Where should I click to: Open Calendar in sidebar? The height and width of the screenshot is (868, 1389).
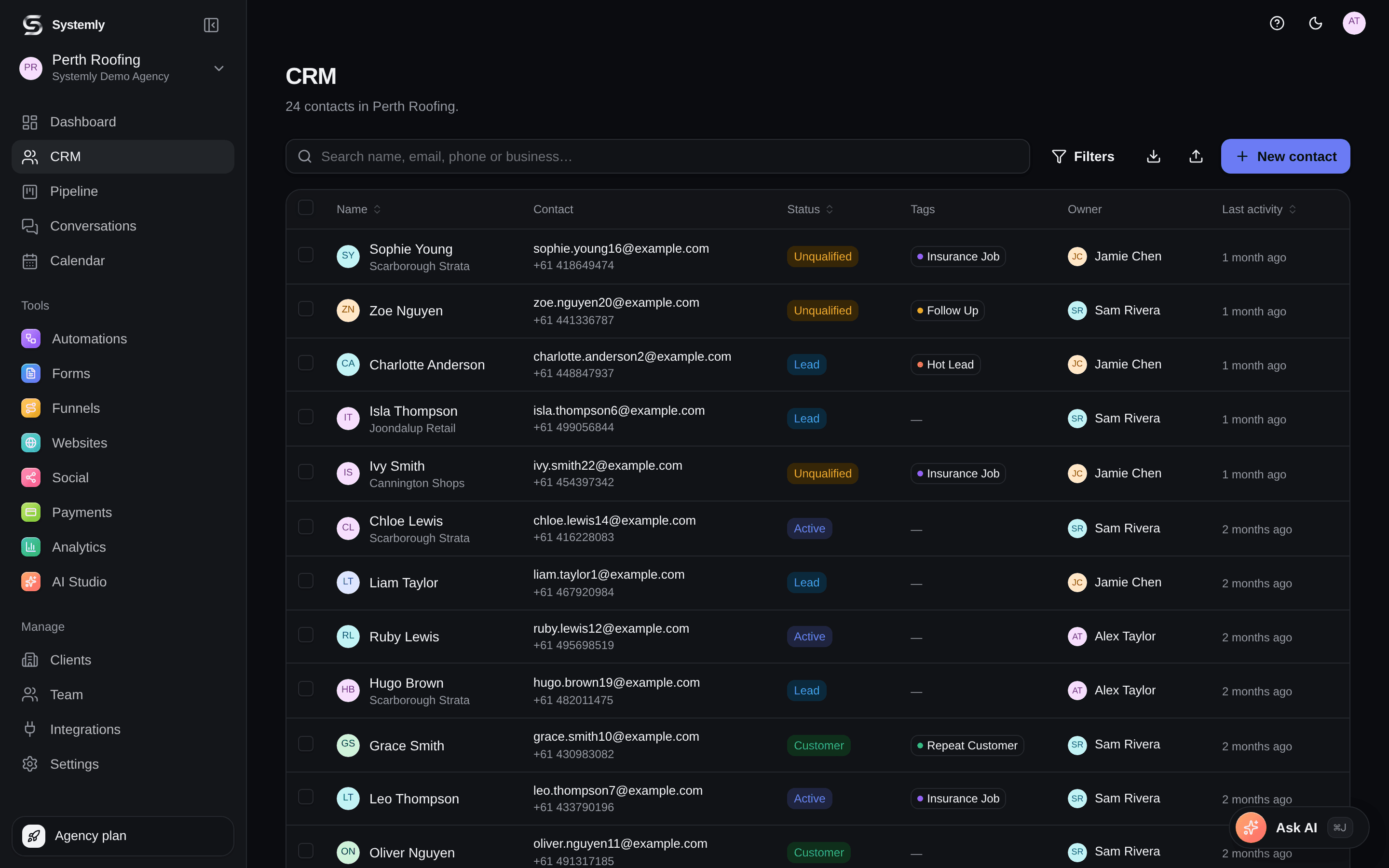click(123, 260)
